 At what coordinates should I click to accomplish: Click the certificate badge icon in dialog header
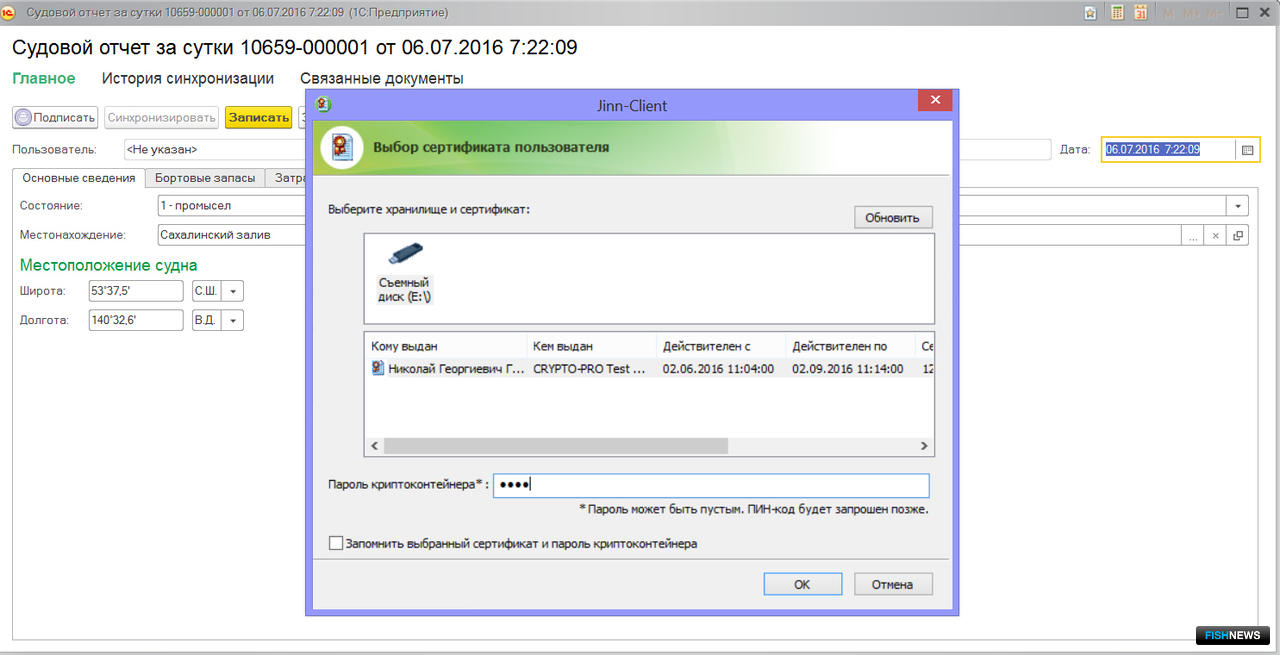tap(342, 146)
